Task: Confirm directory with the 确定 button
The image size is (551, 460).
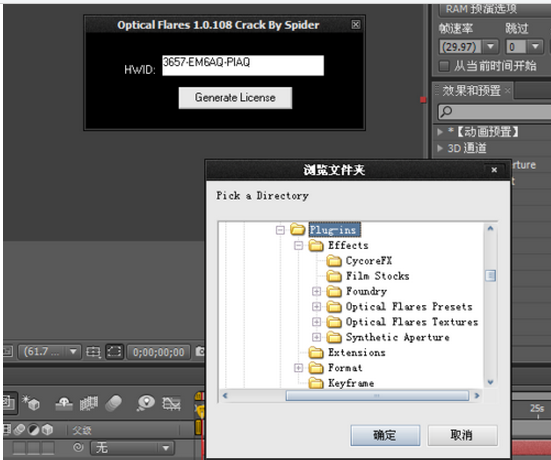Action: [385, 435]
